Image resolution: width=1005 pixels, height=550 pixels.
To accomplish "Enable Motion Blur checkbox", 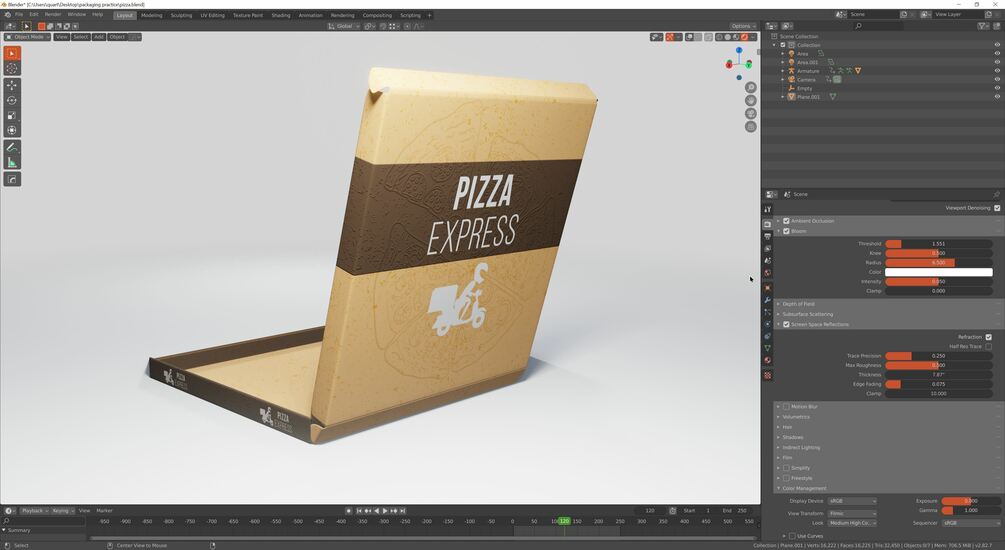I will [x=786, y=407].
